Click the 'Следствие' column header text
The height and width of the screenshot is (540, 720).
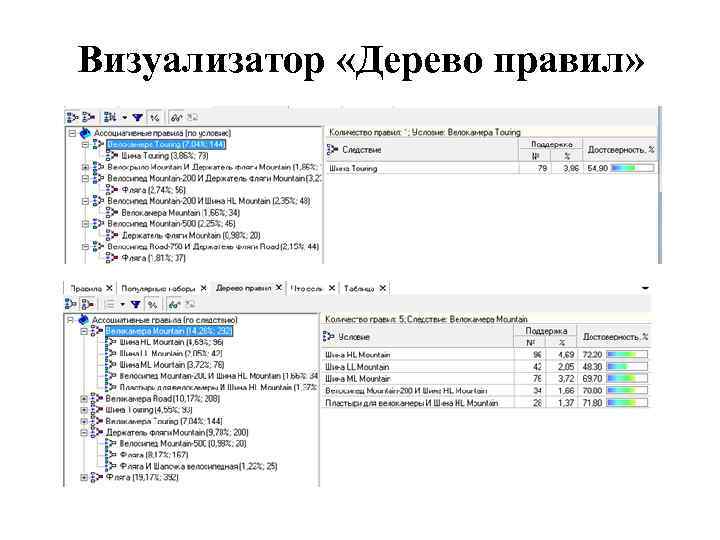(362, 150)
